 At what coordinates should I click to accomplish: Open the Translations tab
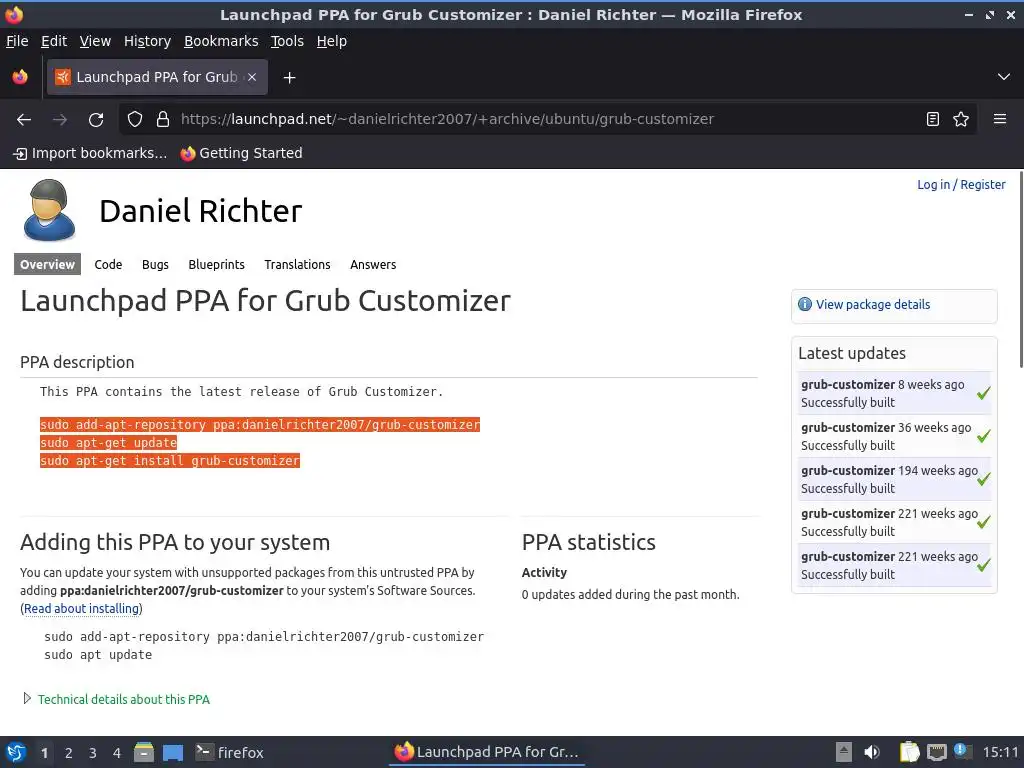tap(297, 264)
